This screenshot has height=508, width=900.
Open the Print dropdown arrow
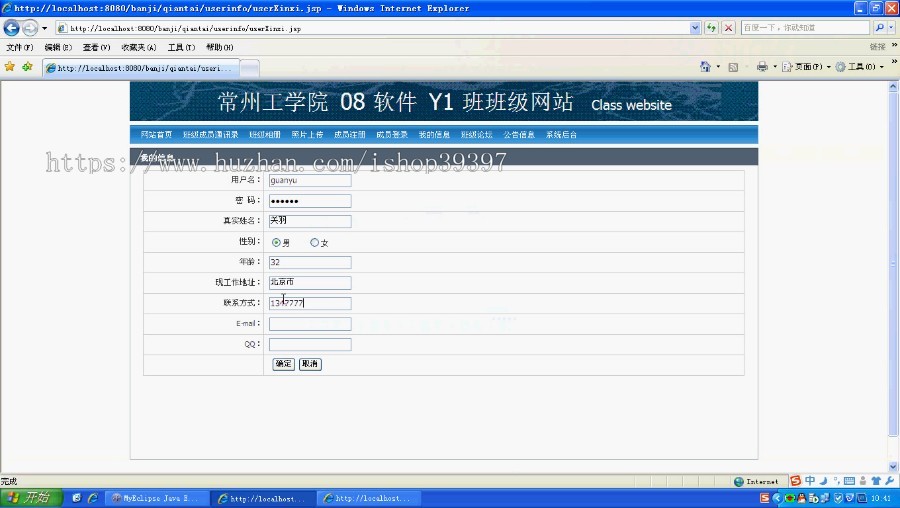tap(775, 67)
